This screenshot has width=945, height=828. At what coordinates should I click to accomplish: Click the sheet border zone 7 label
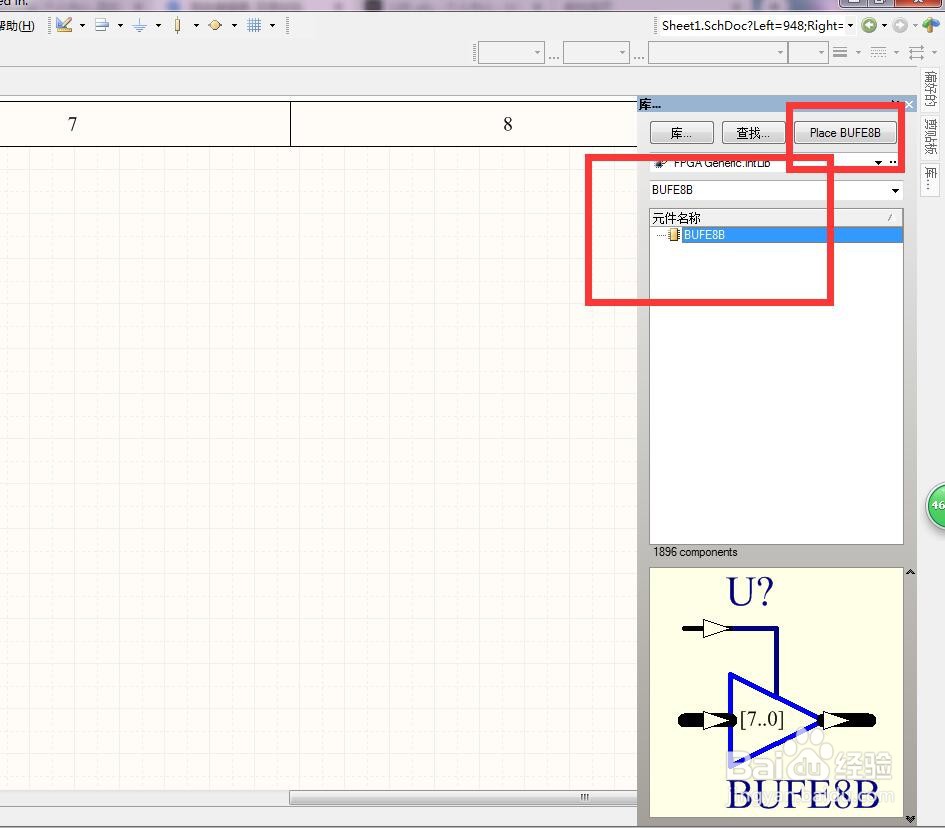(x=72, y=124)
